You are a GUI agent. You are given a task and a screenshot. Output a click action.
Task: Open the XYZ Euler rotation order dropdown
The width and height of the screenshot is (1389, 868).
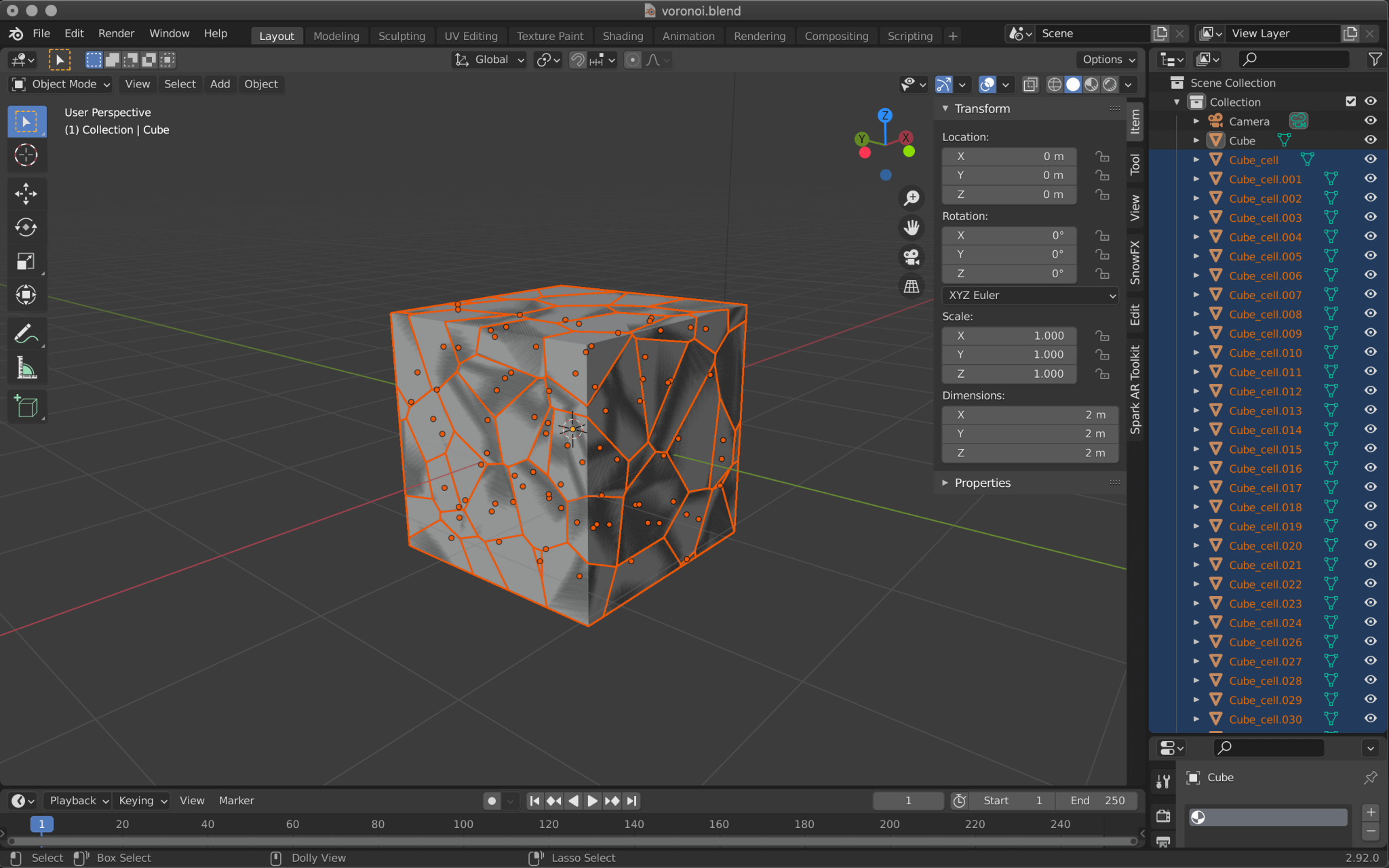1030,295
